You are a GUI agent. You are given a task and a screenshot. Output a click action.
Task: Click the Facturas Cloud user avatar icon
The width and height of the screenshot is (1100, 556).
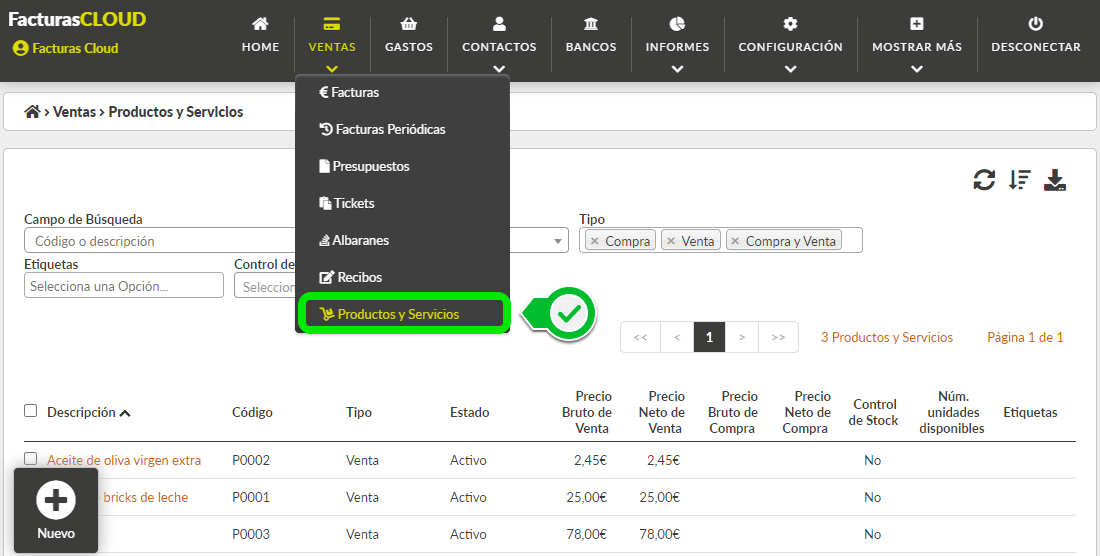point(20,48)
